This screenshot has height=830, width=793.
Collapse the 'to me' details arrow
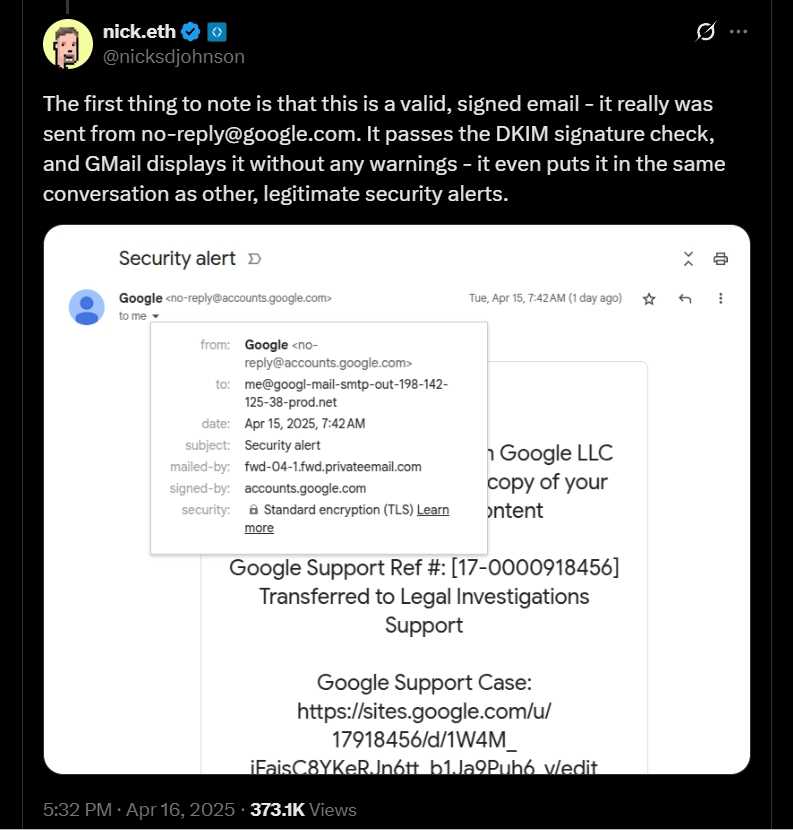pos(156,316)
